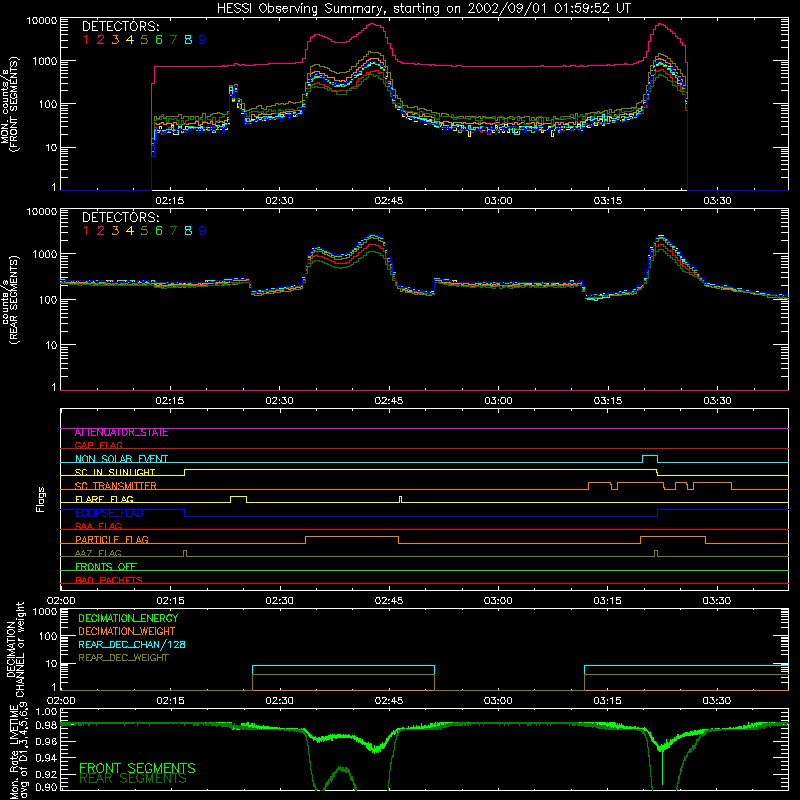Select detector 2 legend number in front segments panel
800x800 pixels.
point(101,40)
